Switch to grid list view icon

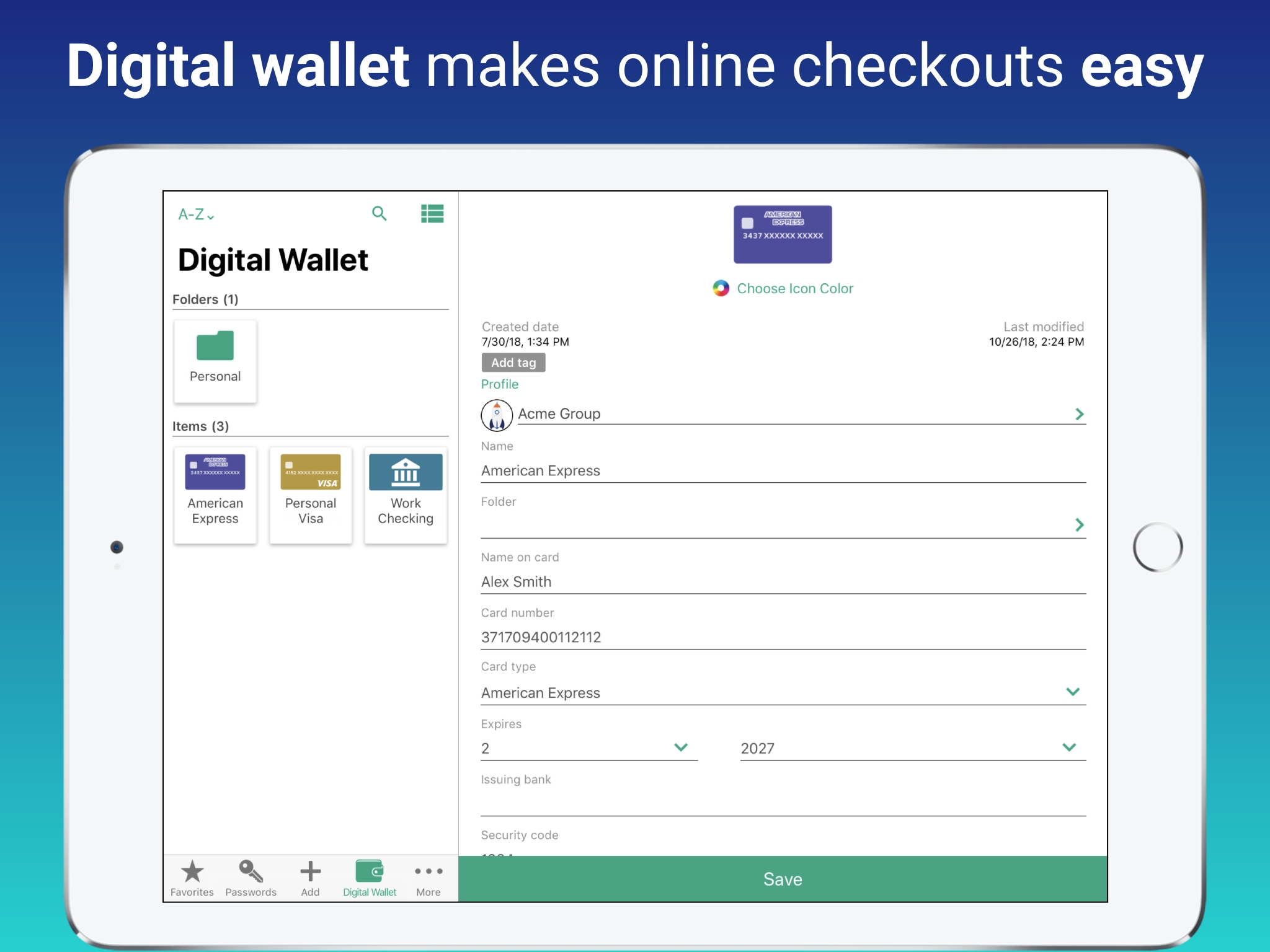coord(433,214)
